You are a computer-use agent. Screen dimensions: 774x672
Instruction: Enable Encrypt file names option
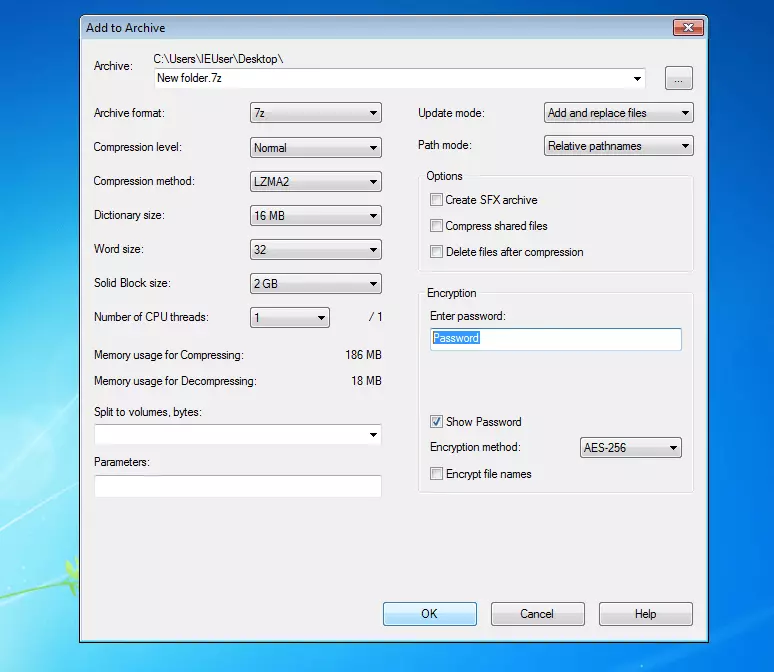[x=436, y=474]
